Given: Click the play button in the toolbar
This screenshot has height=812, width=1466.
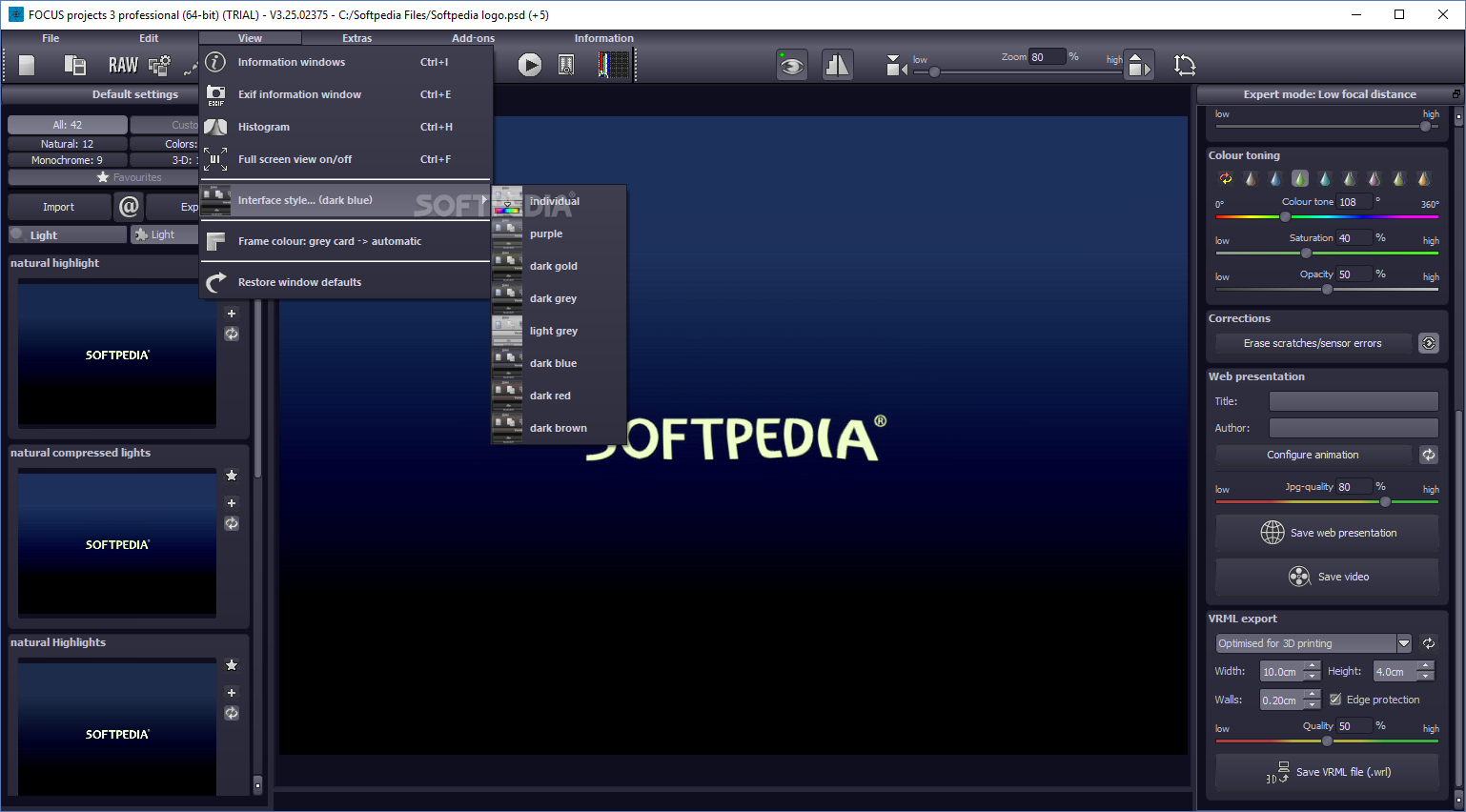Looking at the screenshot, I should pos(530,65).
